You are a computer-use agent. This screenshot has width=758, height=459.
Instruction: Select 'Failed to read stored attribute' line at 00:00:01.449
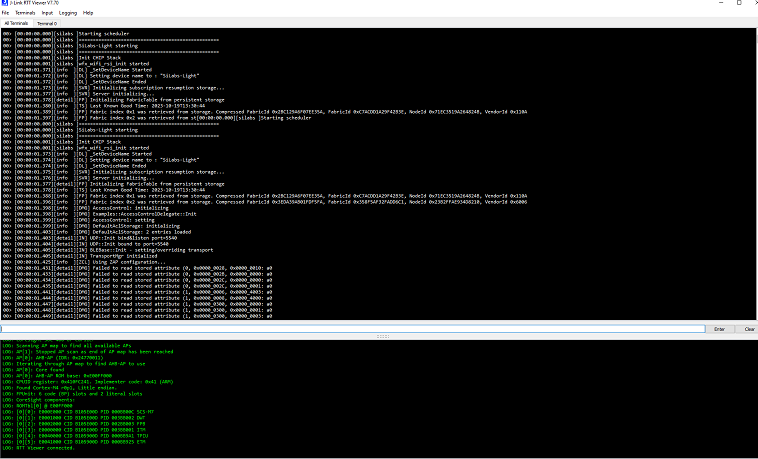(137, 316)
